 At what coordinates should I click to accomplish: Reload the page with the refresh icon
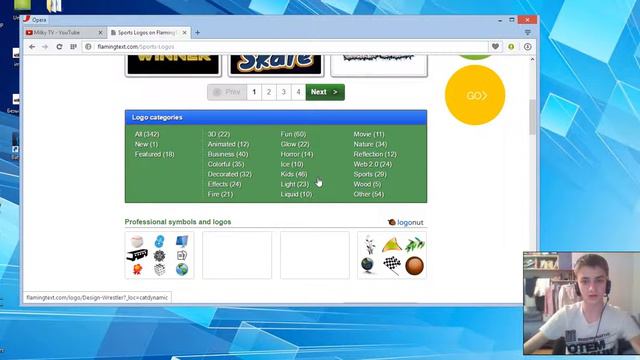point(59,47)
